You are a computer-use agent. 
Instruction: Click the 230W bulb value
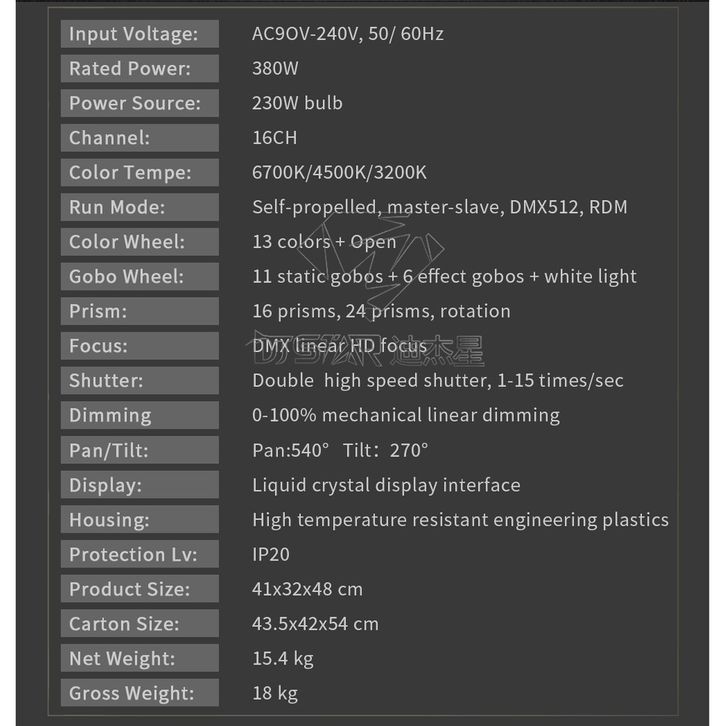click(x=297, y=103)
